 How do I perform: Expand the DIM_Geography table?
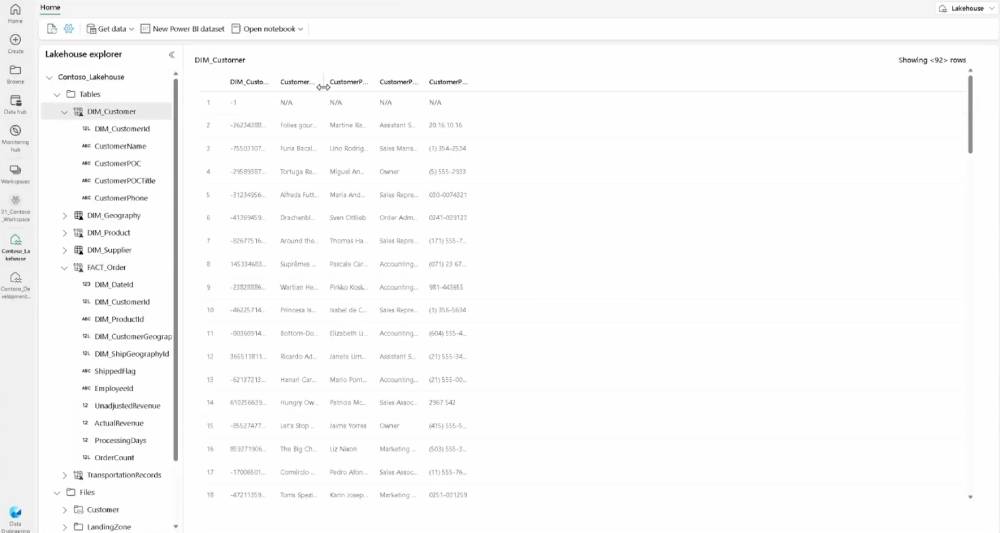click(64, 215)
